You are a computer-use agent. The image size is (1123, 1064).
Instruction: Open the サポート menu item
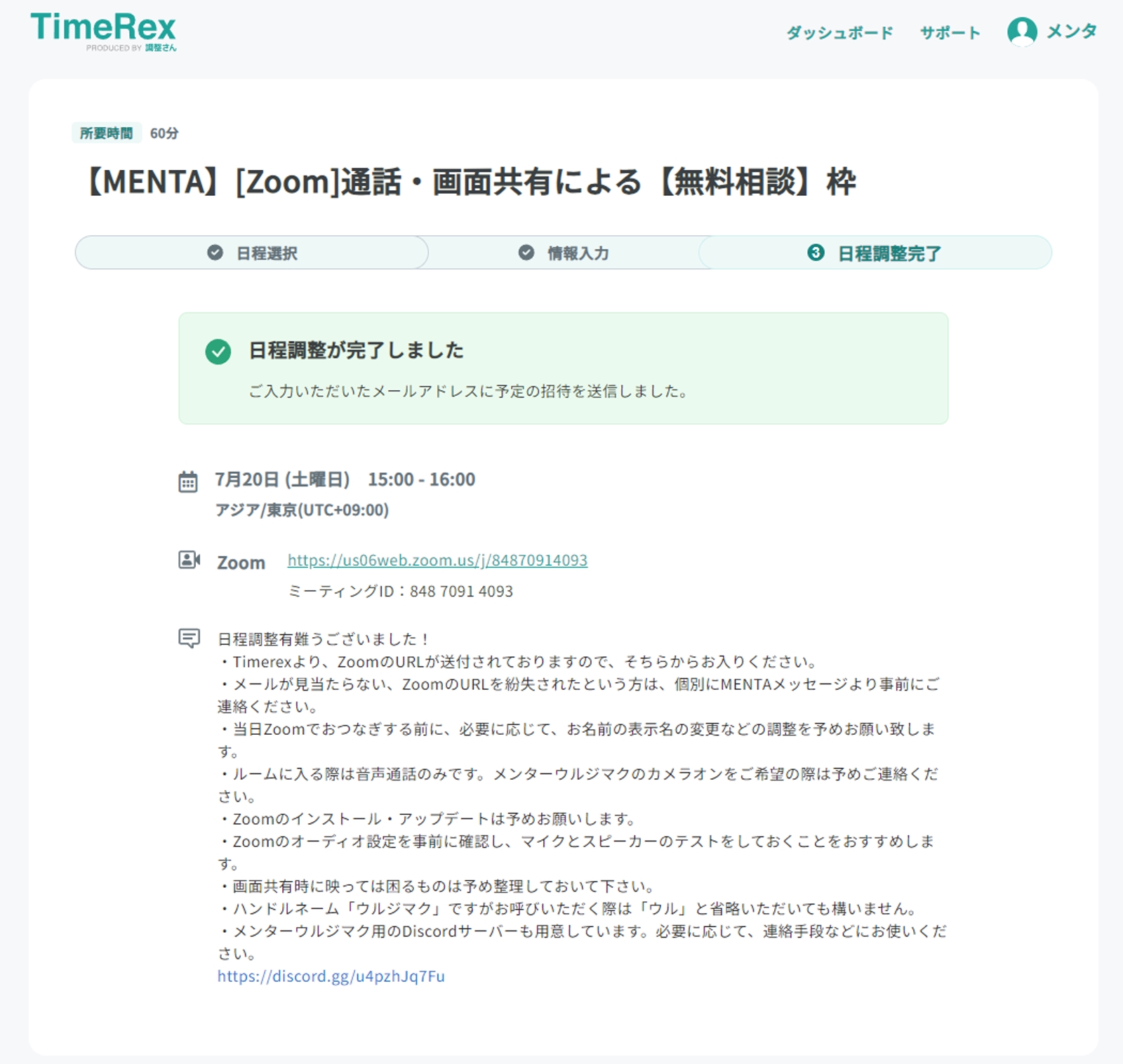point(950,32)
